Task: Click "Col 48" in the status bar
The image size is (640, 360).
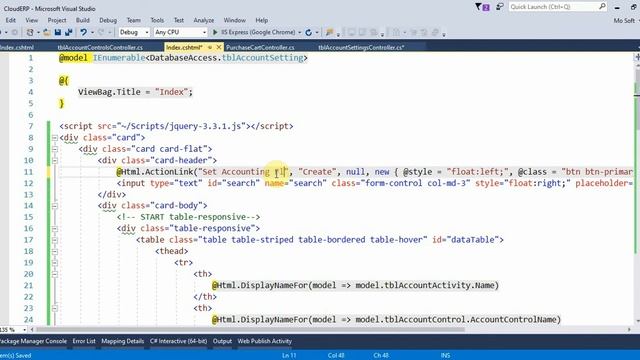Action: [x=336, y=356]
